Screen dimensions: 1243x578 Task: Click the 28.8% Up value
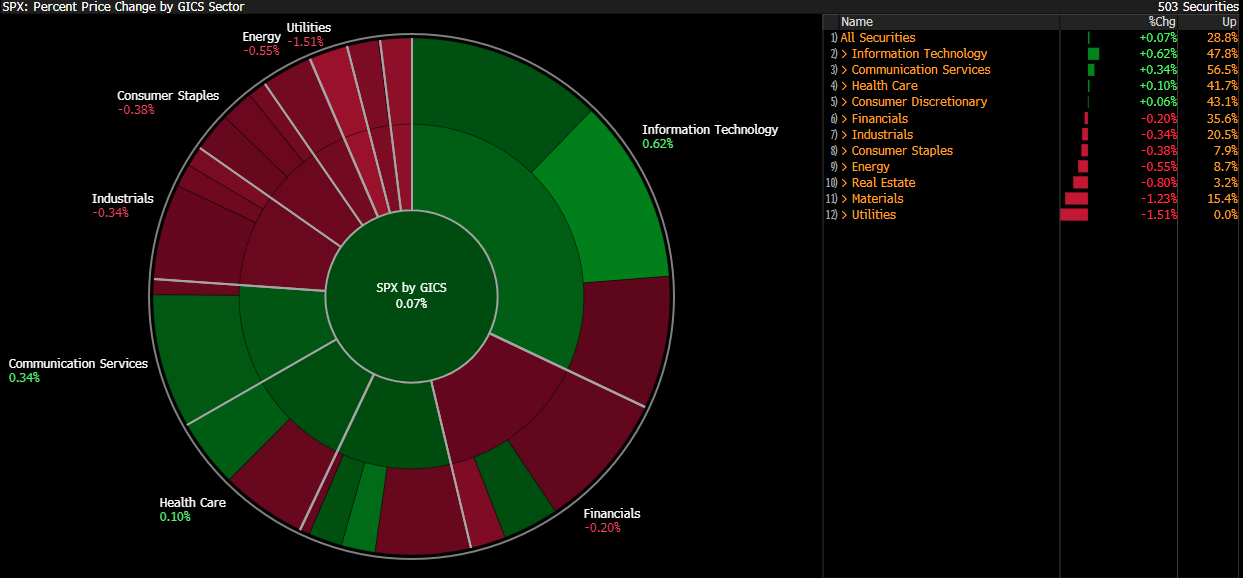[x=1222, y=38]
